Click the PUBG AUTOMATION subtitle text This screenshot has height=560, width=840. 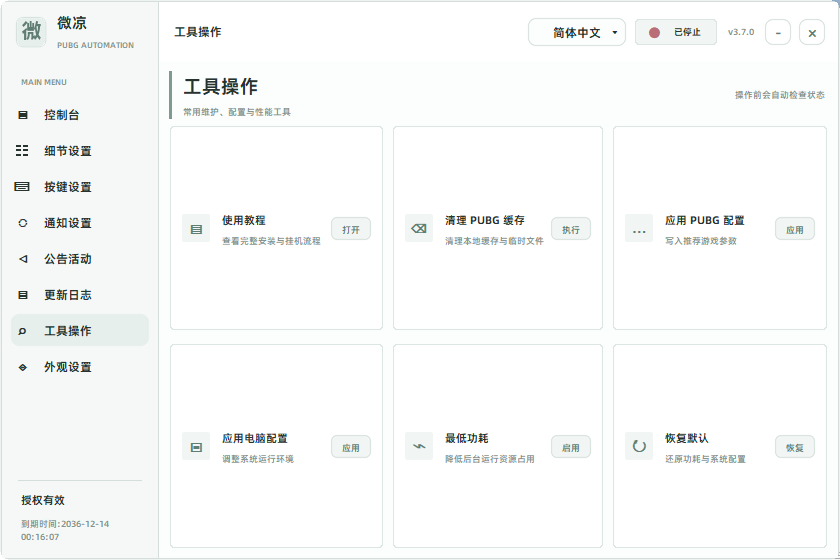pyautogui.click(x=95, y=45)
